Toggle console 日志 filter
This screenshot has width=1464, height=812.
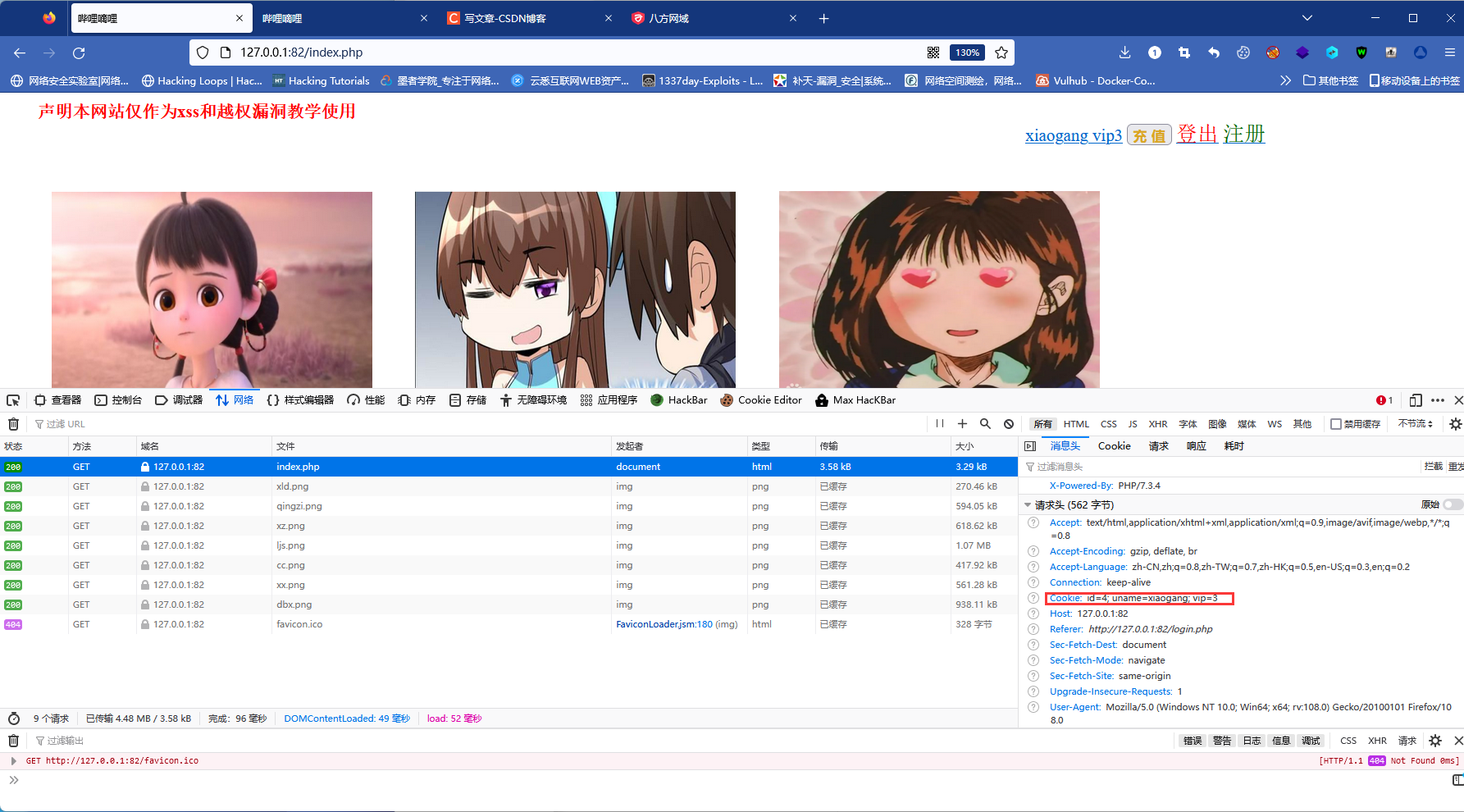click(x=1252, y=741)
